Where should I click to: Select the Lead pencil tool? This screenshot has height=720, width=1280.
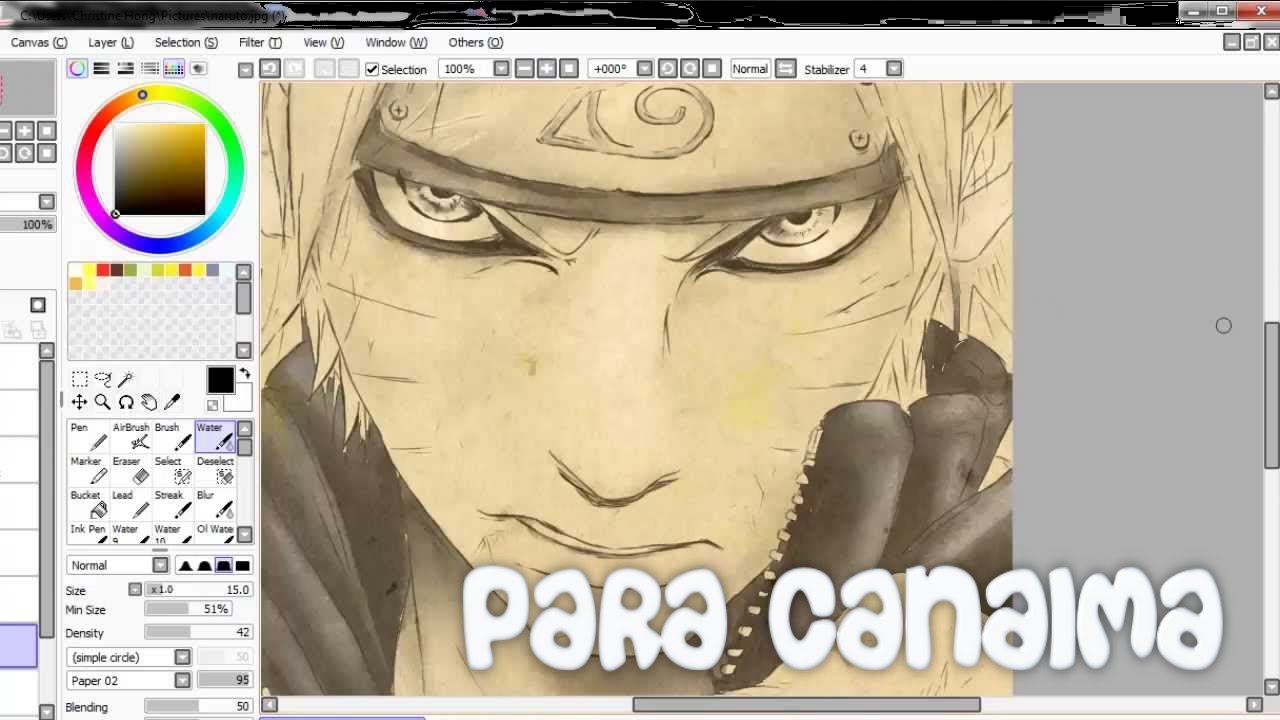(x=131, y=504)
